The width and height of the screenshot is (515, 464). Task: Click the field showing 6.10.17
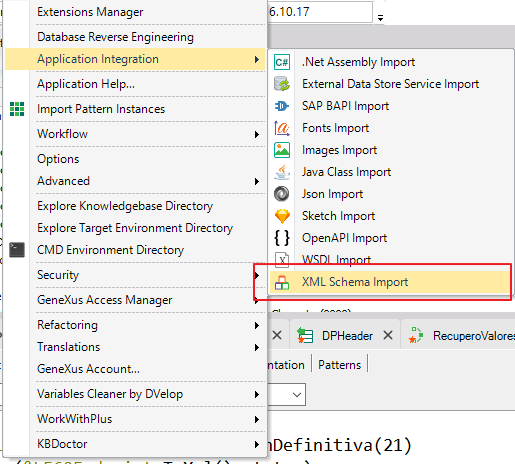click(320, 12)
